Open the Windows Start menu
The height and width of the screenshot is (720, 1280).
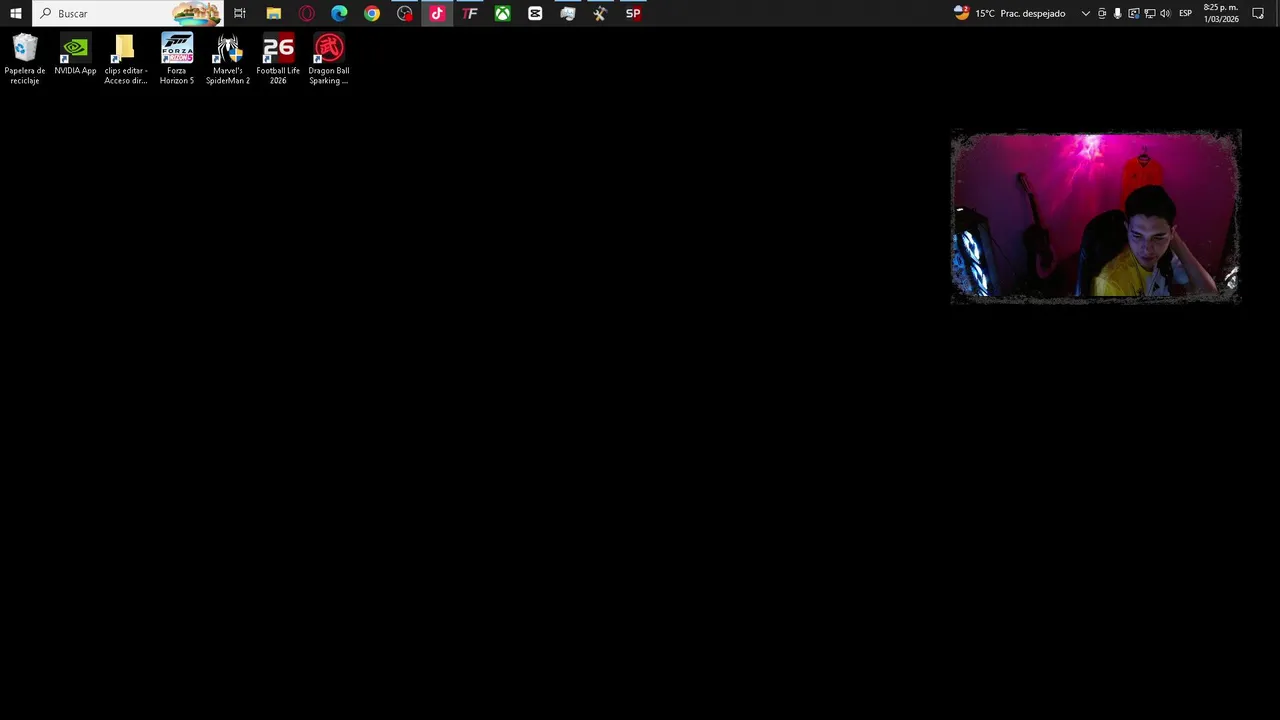[15, 13]
